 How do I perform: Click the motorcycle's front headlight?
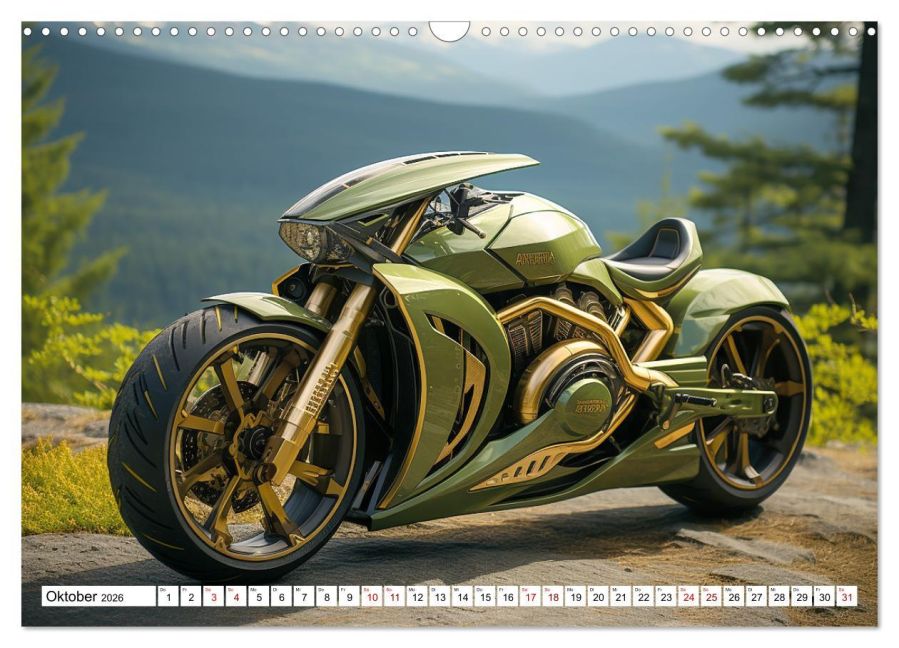[x=304, y=241]
